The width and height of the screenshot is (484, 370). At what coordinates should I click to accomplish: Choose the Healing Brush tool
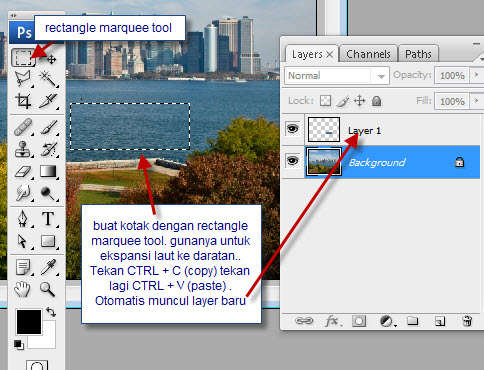(x=23, y=127)
